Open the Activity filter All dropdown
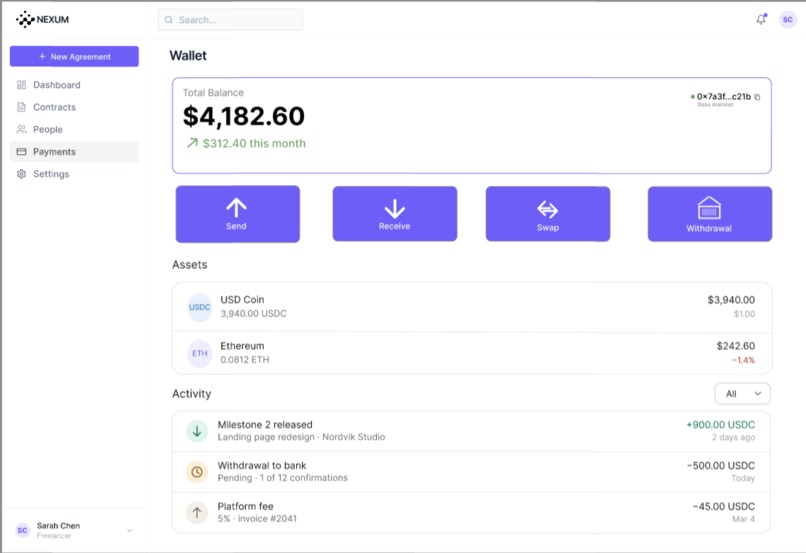The image size is (806, 553). [742, 394]
